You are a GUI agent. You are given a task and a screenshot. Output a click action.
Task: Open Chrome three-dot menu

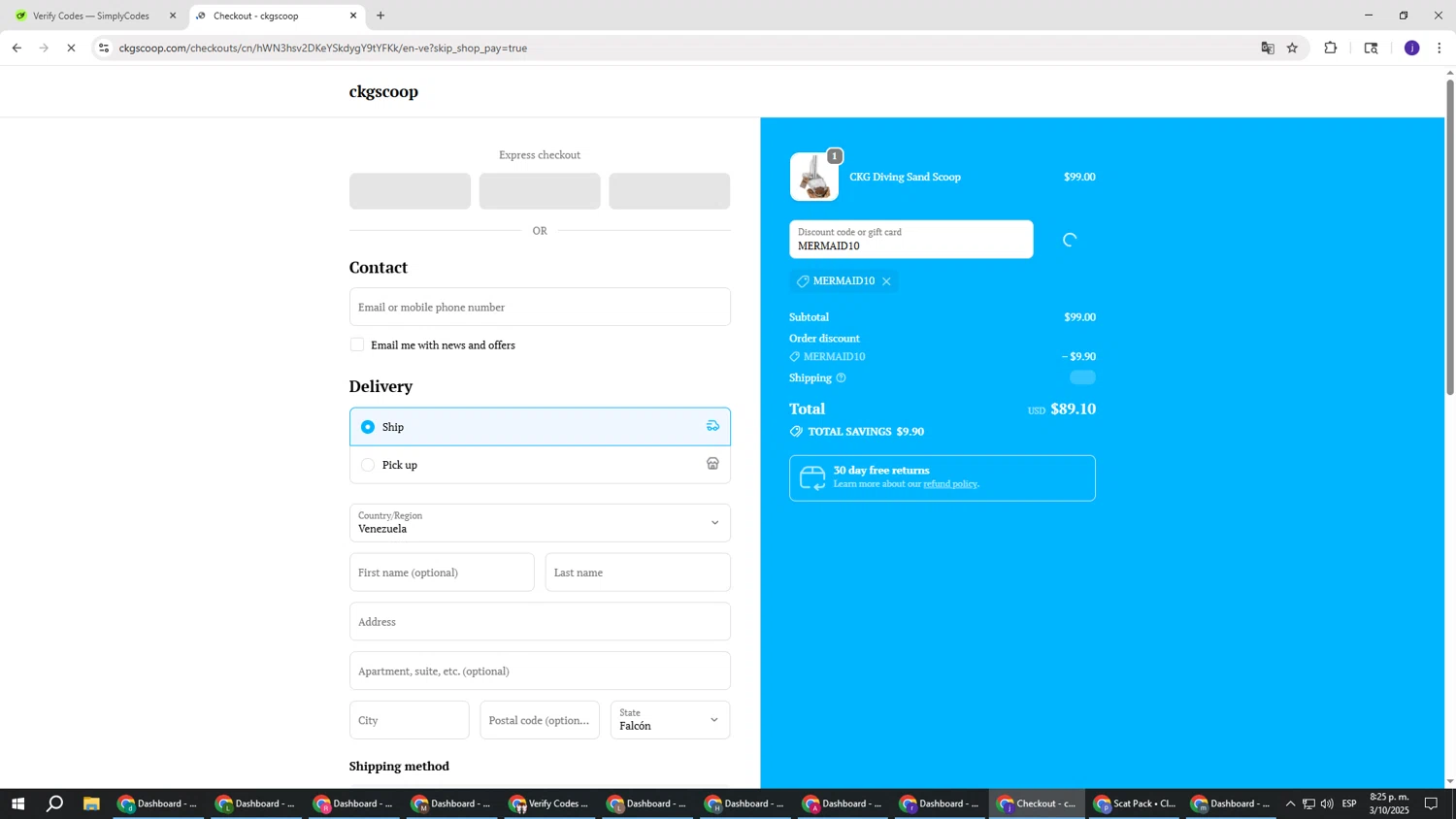tap(1439, 48)
